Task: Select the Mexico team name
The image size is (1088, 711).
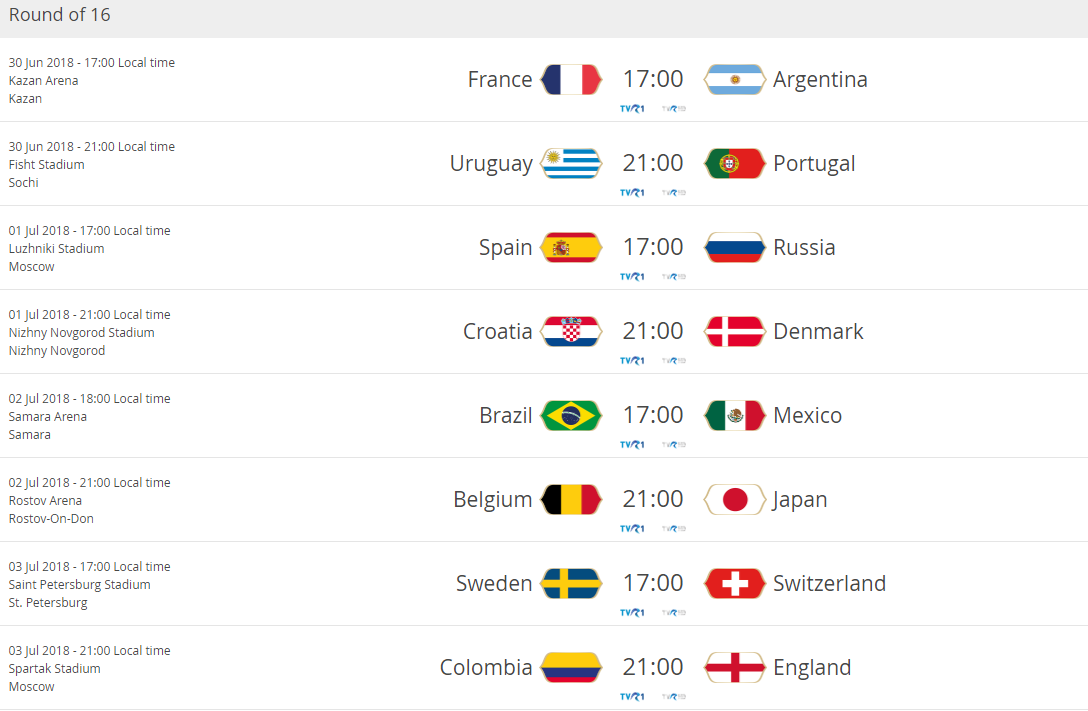Action: (807, 416)
